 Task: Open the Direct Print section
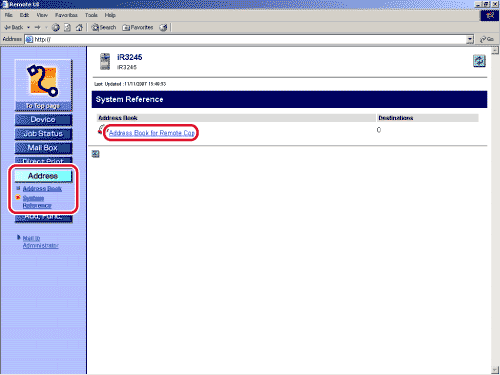tap(43, 160)
